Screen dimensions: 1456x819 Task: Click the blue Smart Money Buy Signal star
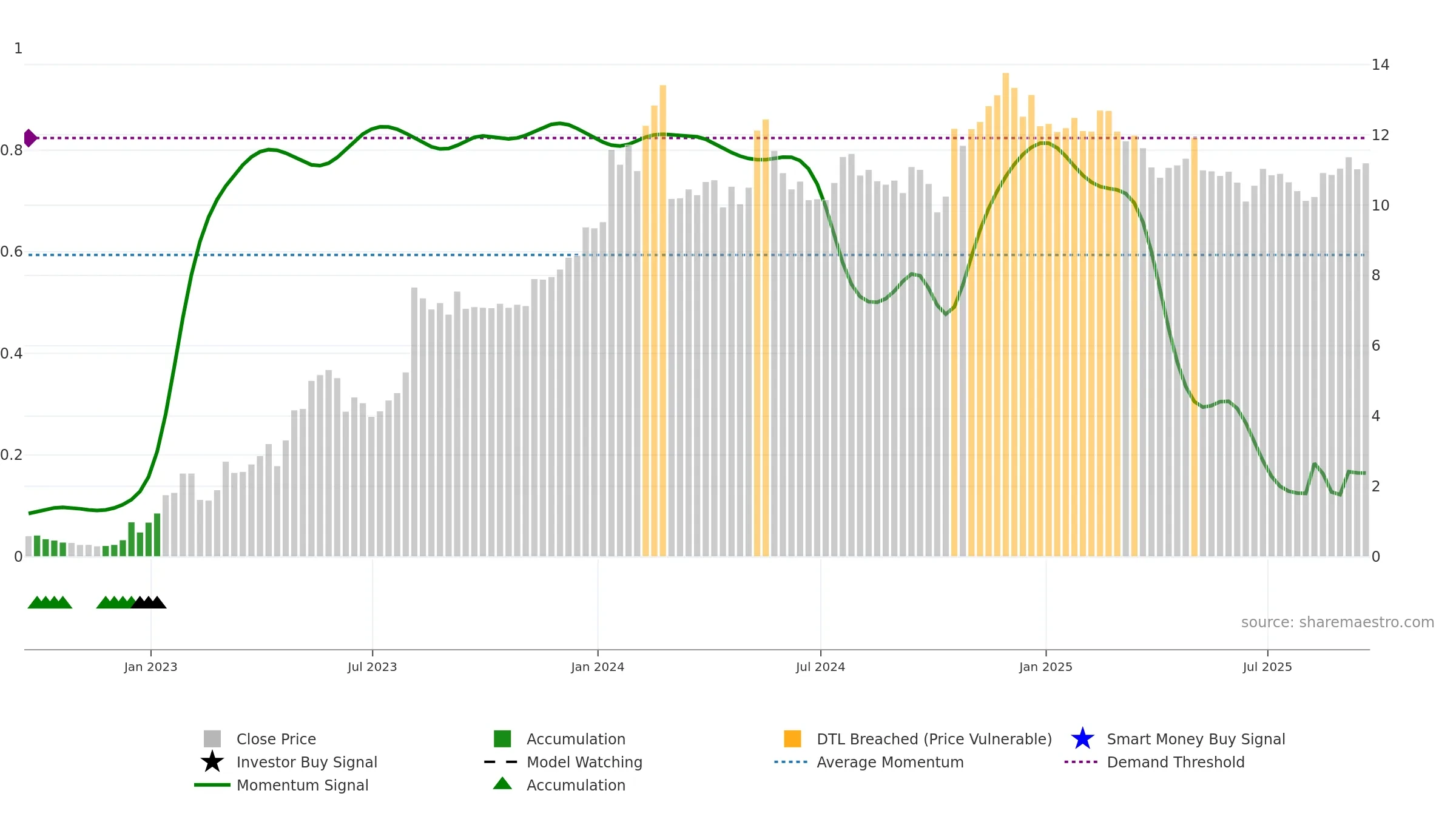1083,738
